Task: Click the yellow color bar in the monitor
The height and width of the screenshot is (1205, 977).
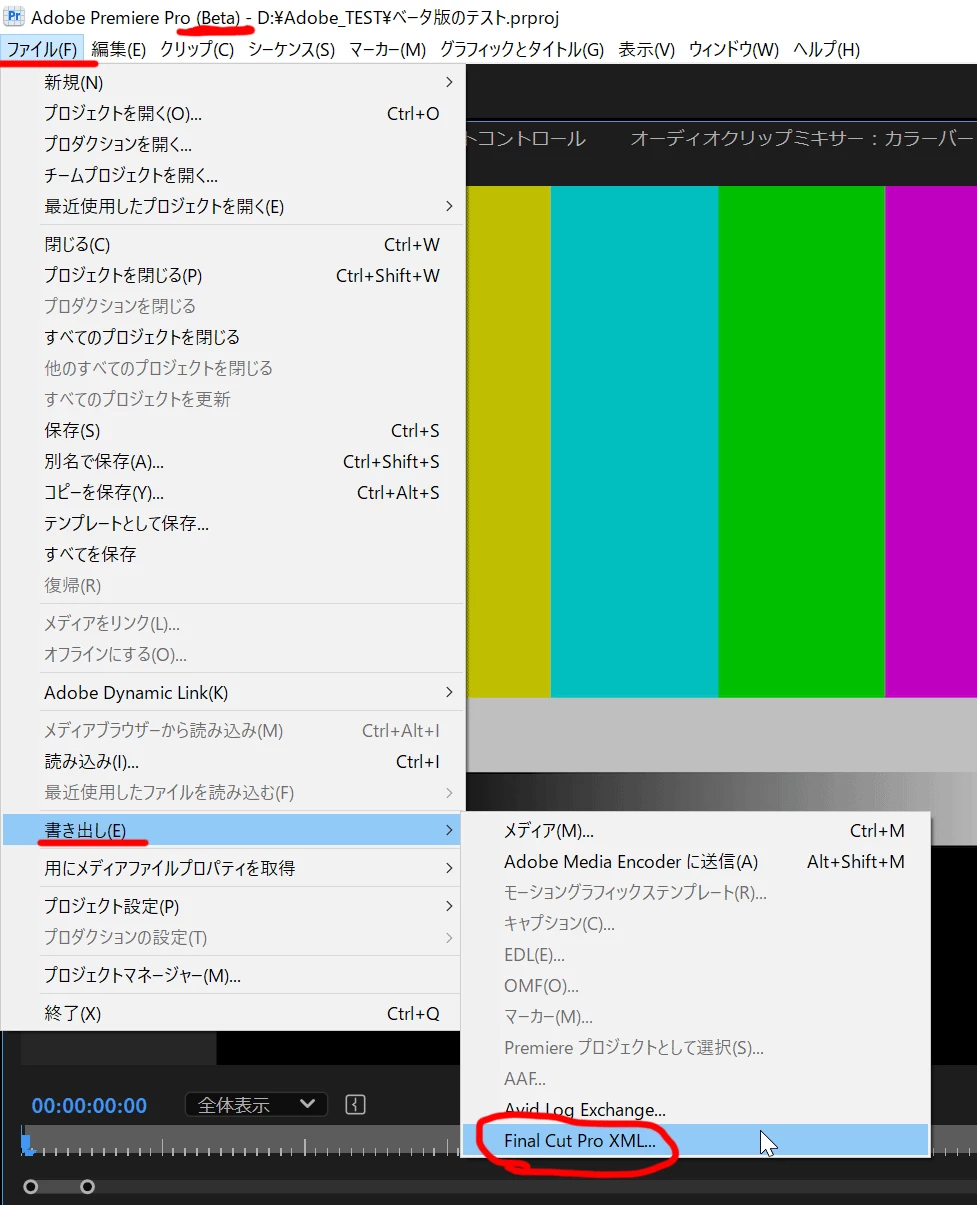Action: (508, 441)
